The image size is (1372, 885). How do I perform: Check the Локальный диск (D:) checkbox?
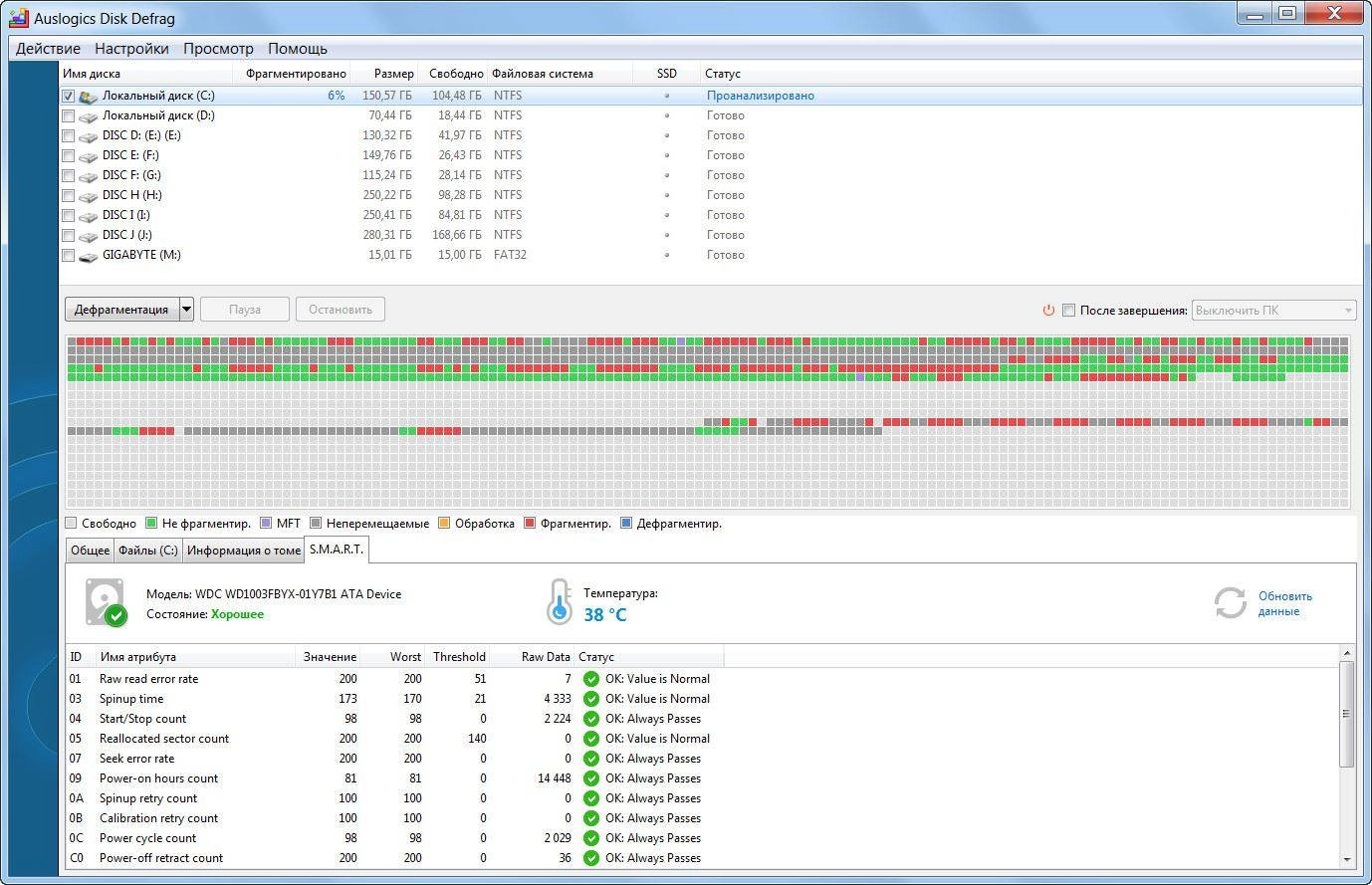click(x=68, y=116)
